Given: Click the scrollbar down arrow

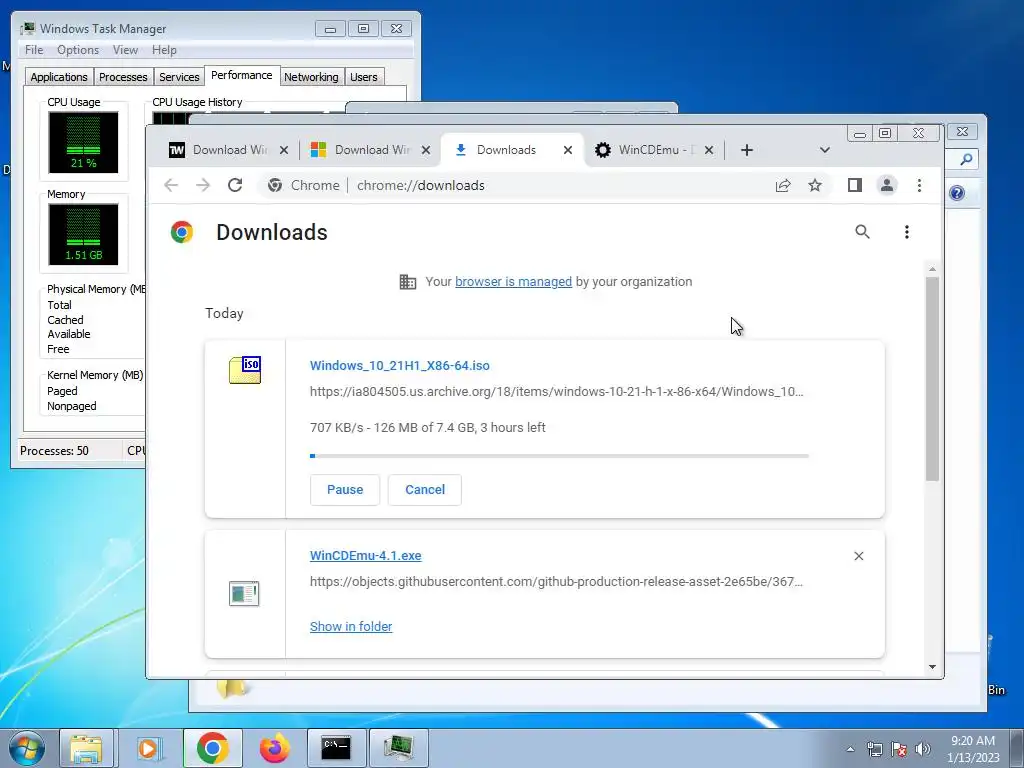Looking at the screenshot, I should 932,667.
